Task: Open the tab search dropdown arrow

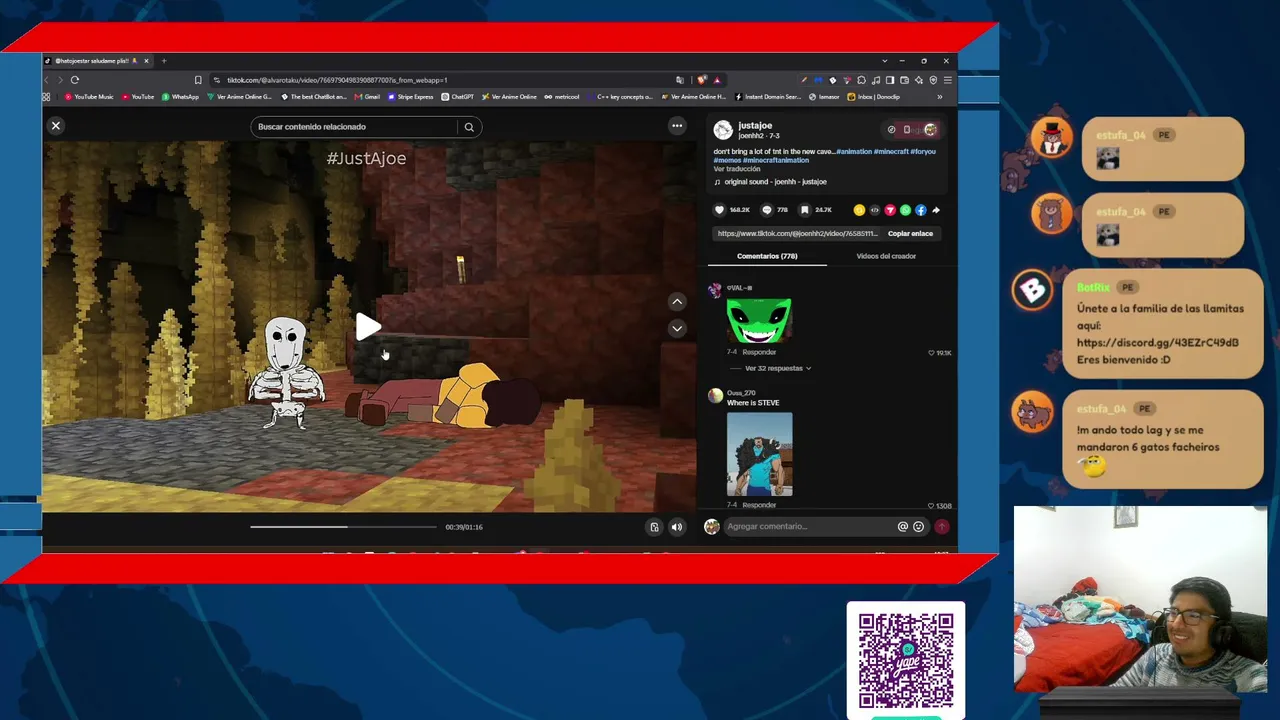Action: [x=884, y=61]
